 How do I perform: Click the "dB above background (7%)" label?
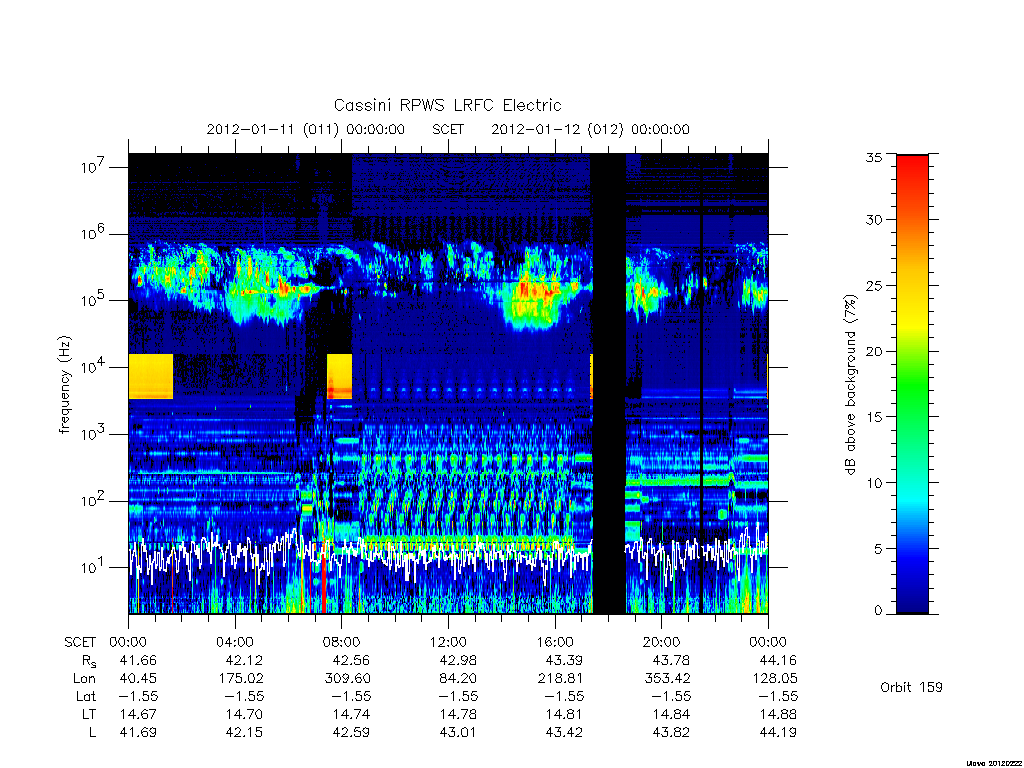(x=850, y=385)
